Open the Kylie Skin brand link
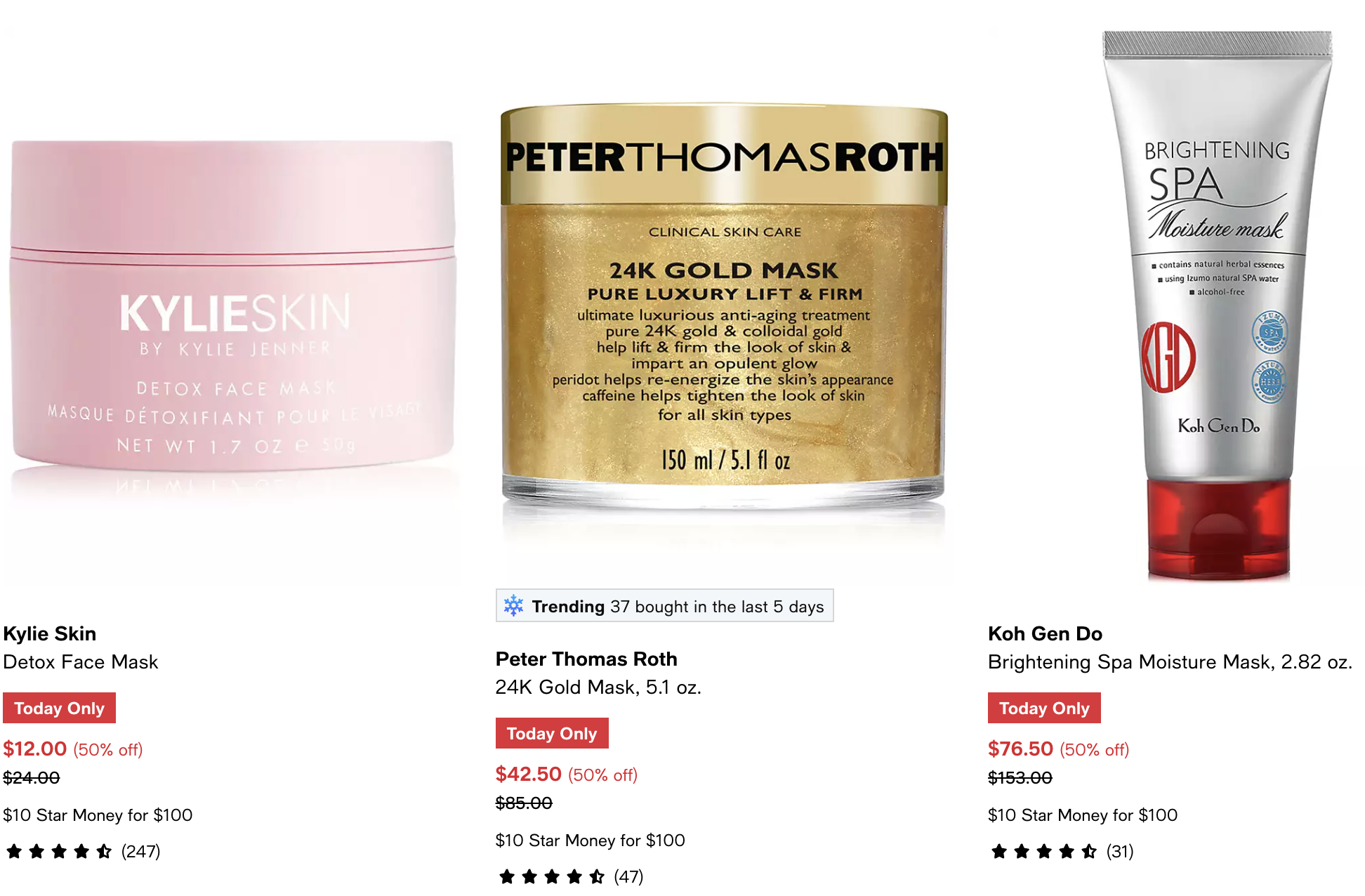Image resolution: width=1365 pixels, height=896 pixels. (x=50, y=633)
